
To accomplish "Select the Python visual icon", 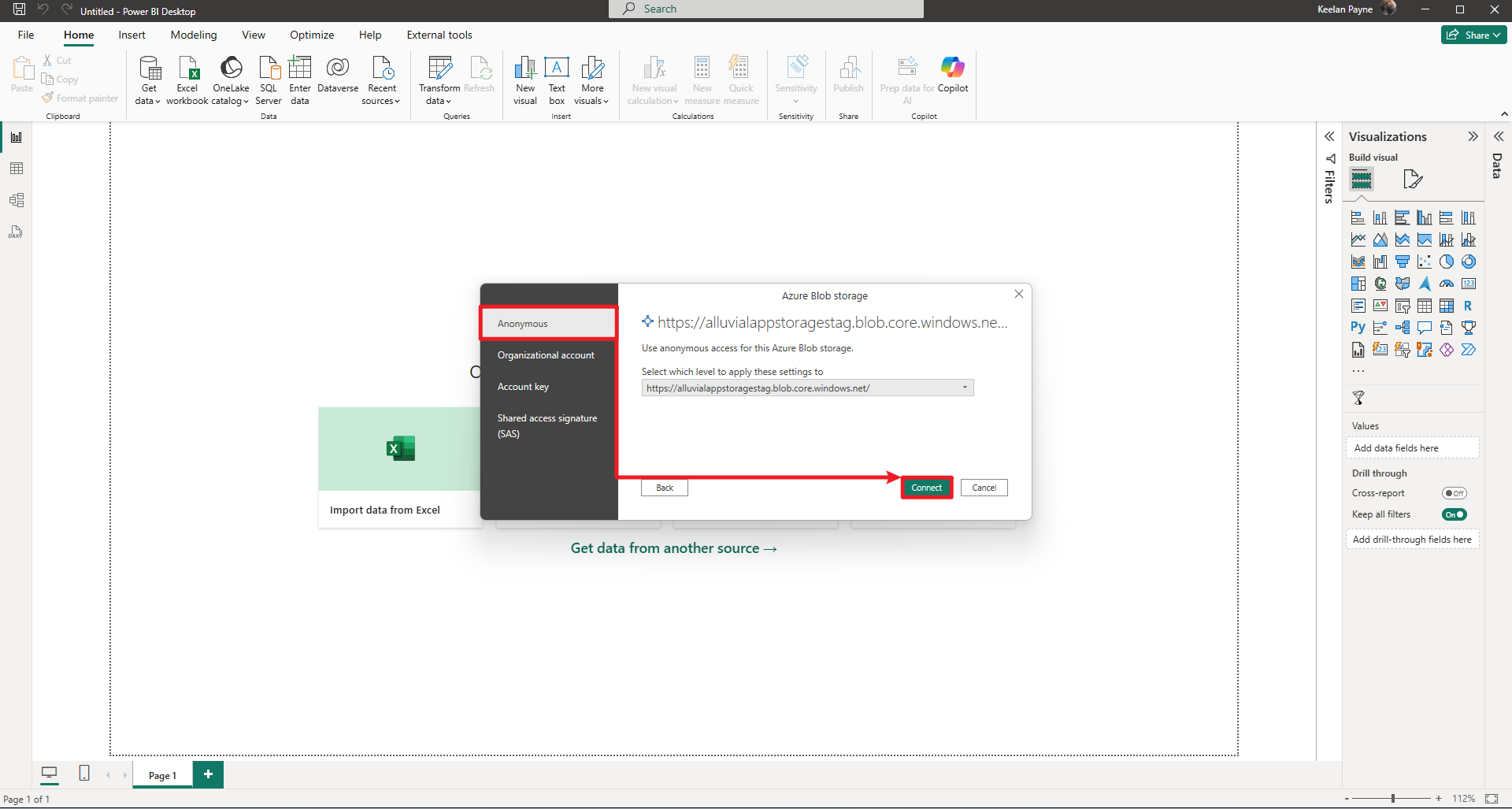I will [x=1358, y=328].
